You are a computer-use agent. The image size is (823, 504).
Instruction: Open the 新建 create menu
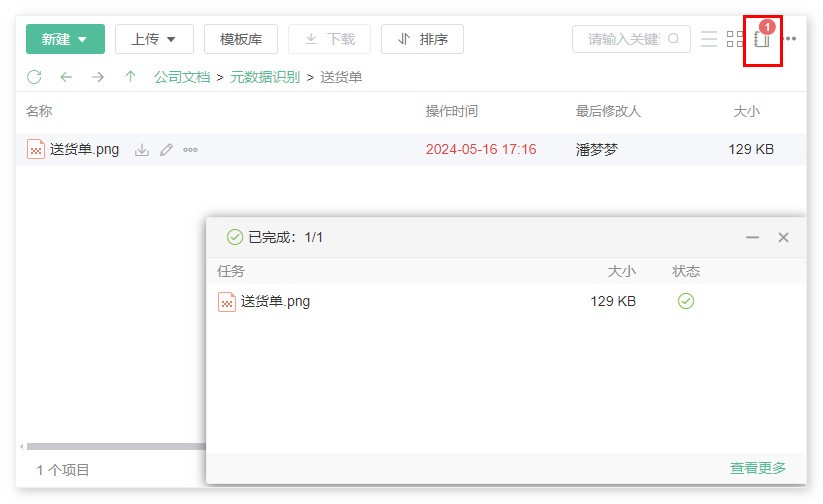(65, 39)
